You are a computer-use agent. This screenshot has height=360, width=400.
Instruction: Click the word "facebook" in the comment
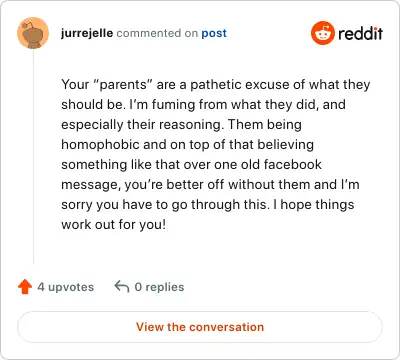click(x=293, y=164)
